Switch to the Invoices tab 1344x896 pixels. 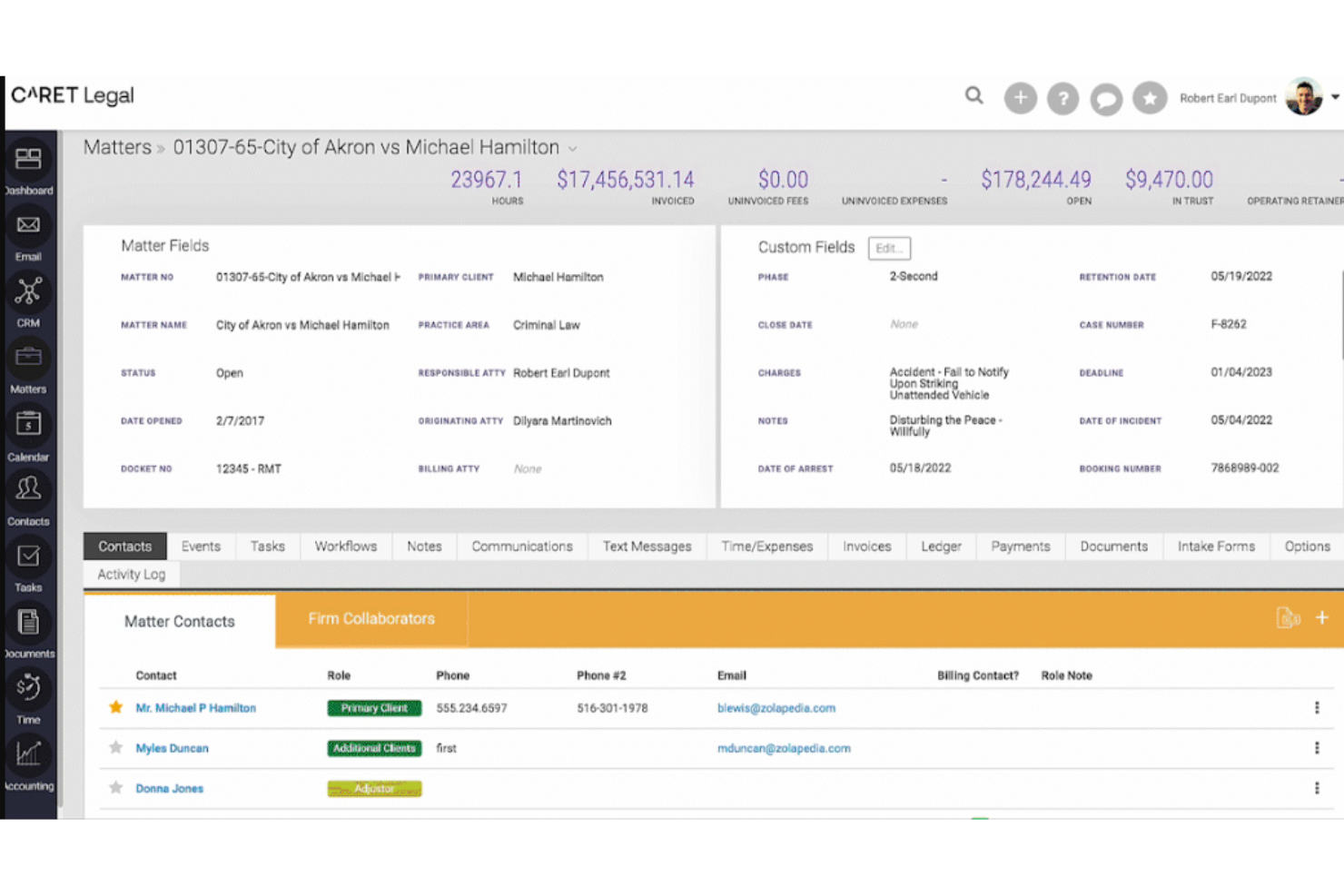866,546
